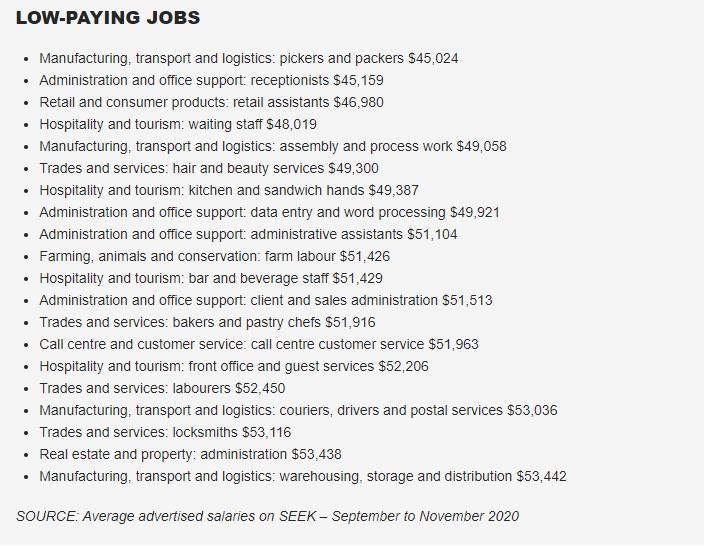
Task: Click data entry and word processing entry
Action: point(269,212)
